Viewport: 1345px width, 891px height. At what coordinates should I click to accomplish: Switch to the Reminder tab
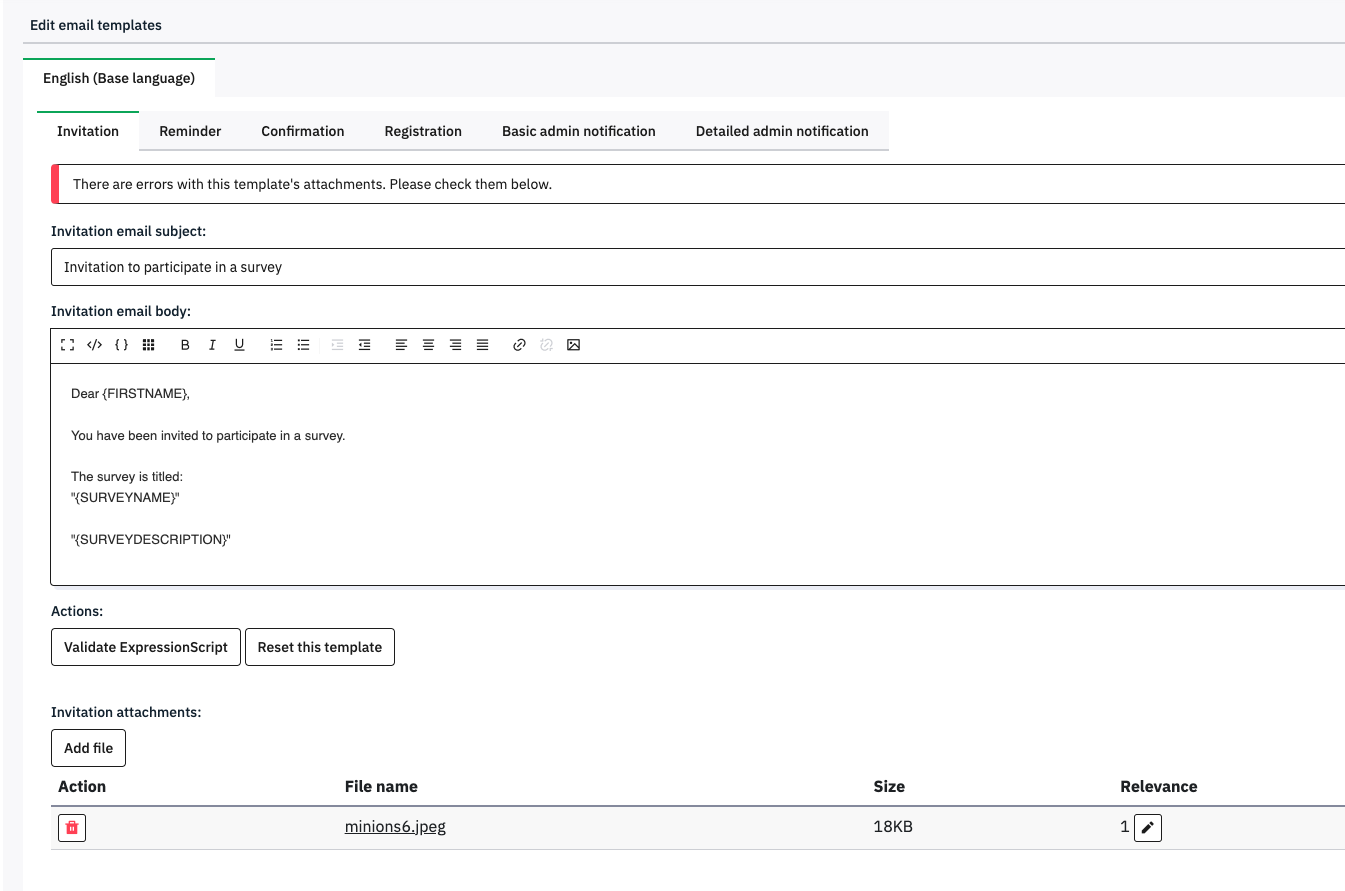[x=190, y=131]
